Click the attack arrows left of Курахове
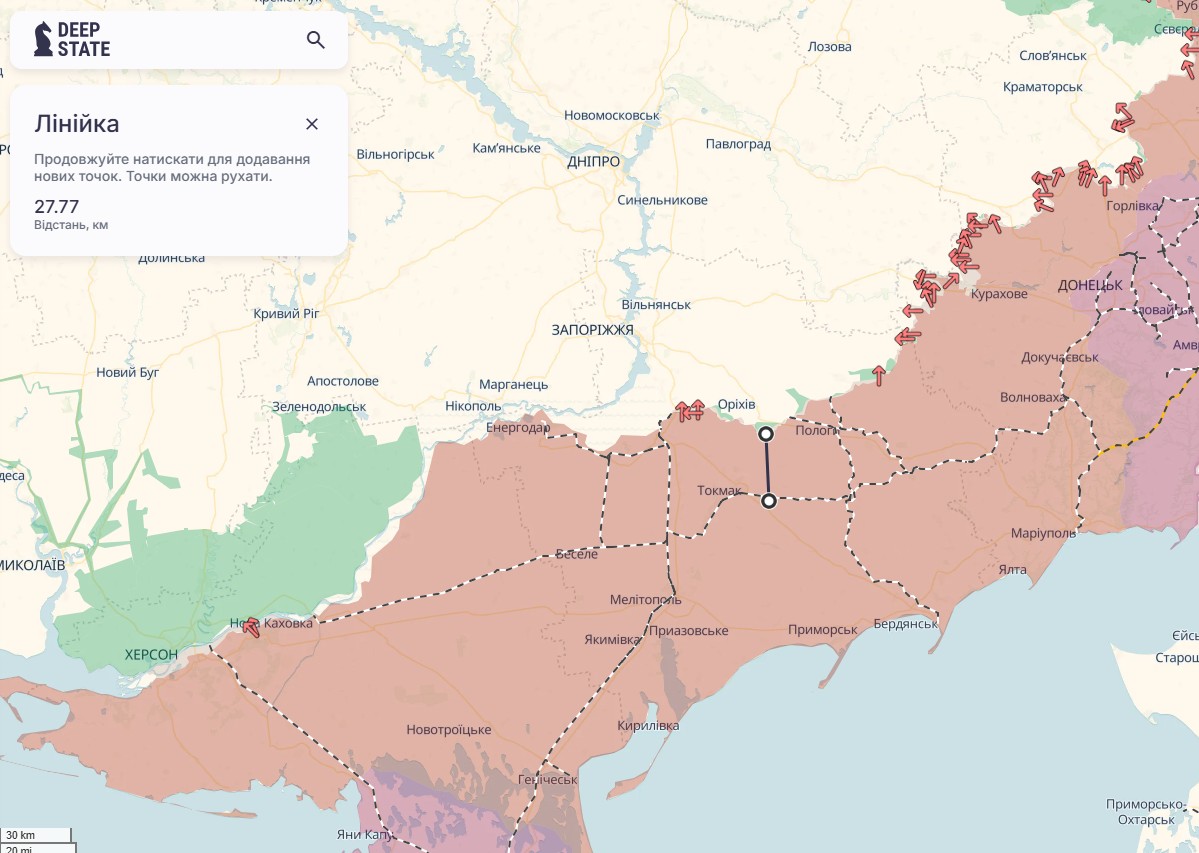This screenshot has width=1199, height=853. [x=928, y=288]
